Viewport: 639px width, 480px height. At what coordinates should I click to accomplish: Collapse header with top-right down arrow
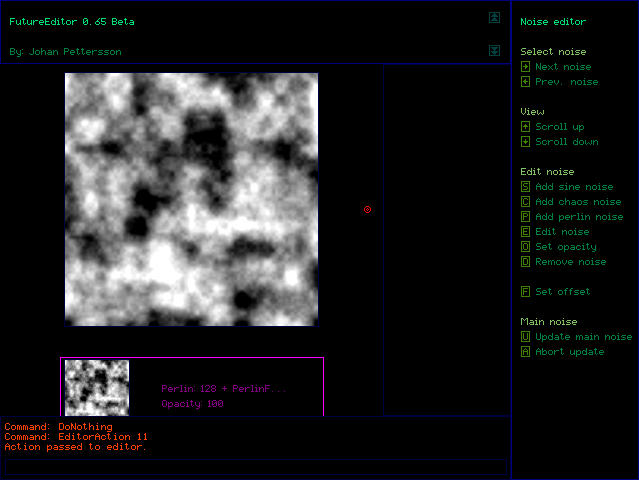coord(494,51)
